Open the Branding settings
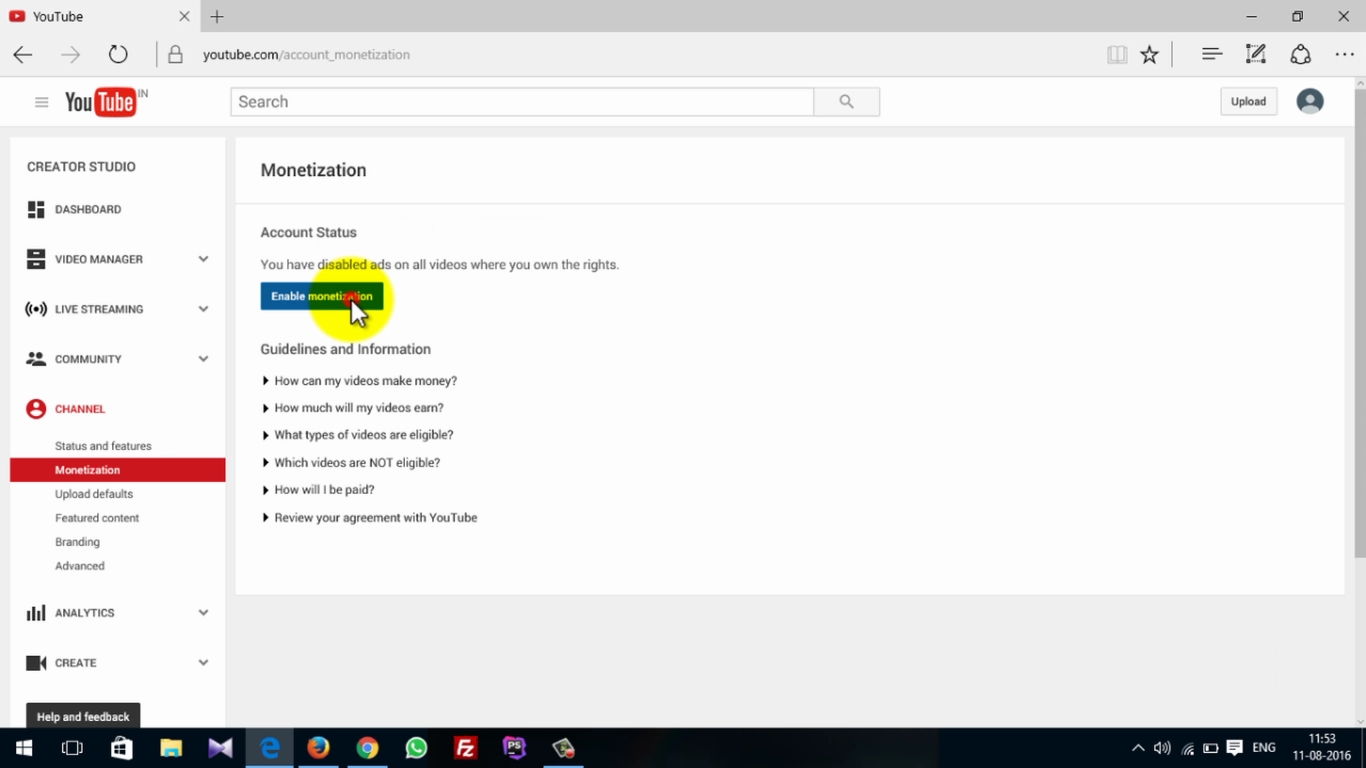This screenshot has width=1366, height=768. click(77, 542)
